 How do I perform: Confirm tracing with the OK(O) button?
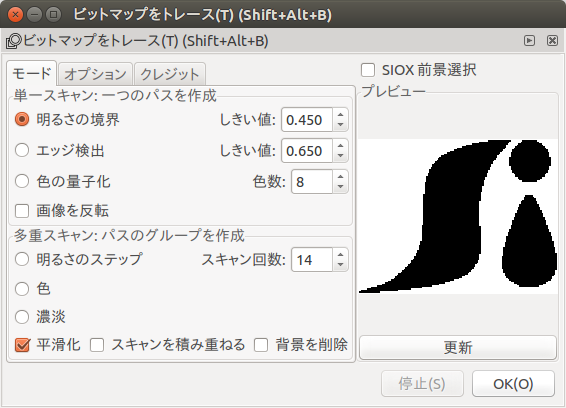513,384
